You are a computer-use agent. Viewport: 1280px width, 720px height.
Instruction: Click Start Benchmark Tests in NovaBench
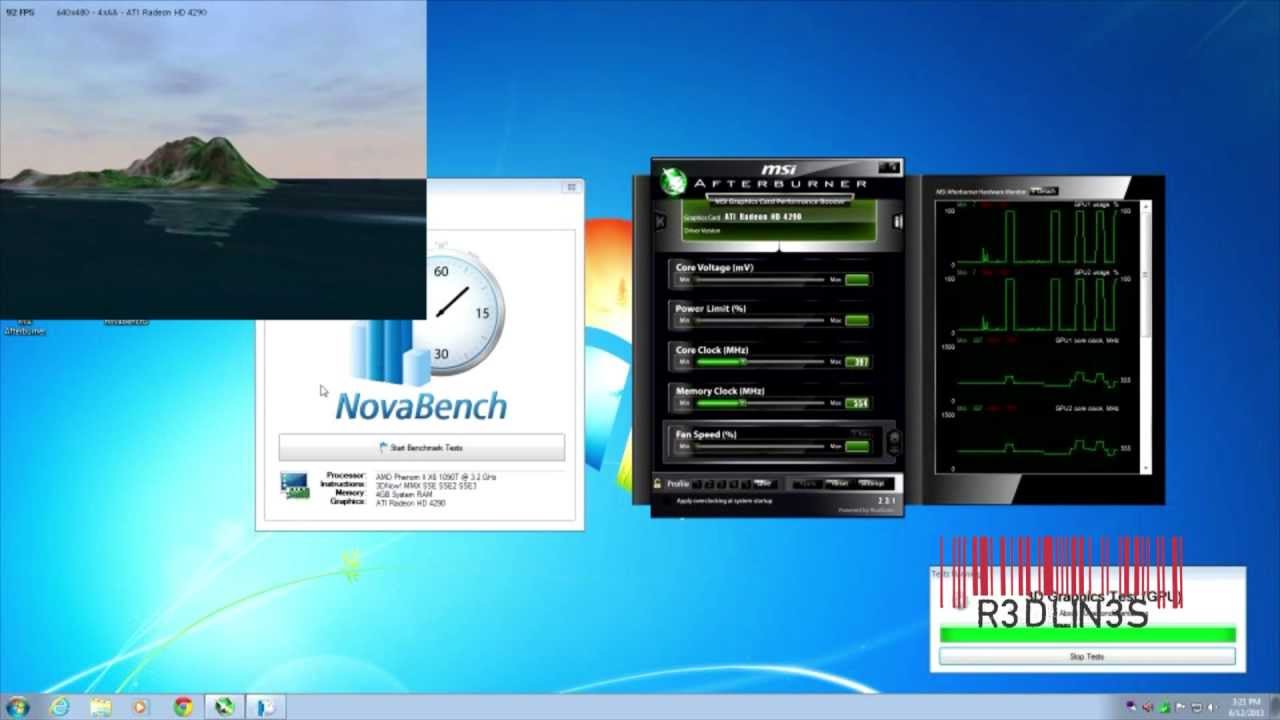click(x=421, y=447)
